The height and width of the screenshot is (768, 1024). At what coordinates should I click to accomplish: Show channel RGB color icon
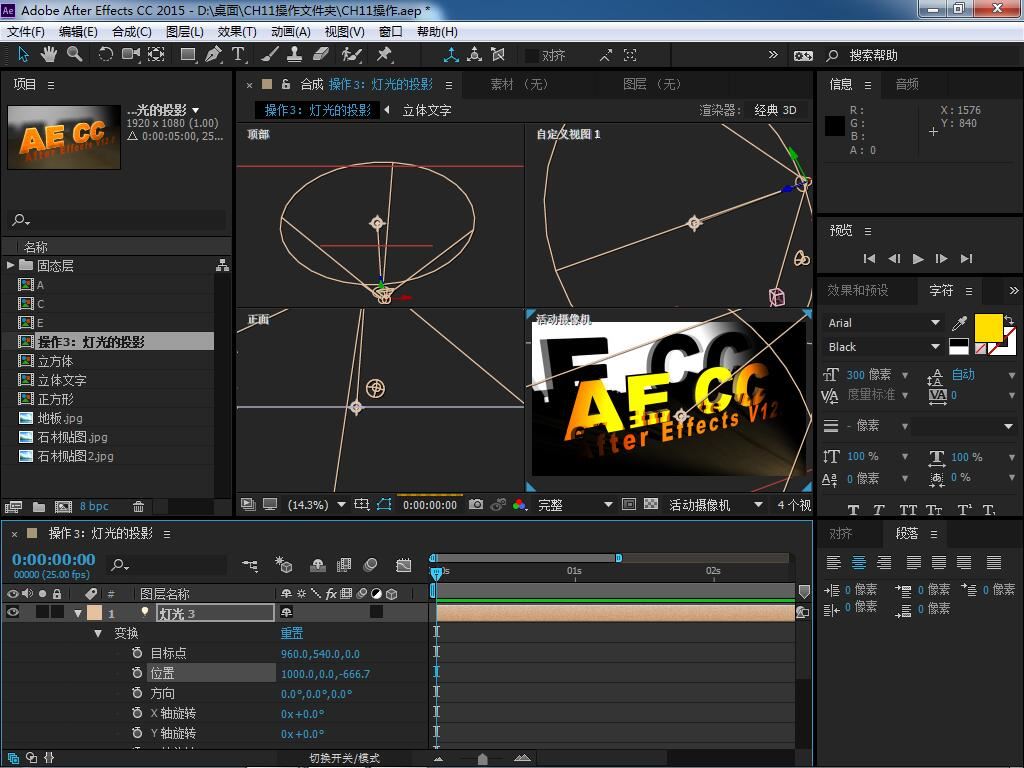pos(520,505)
